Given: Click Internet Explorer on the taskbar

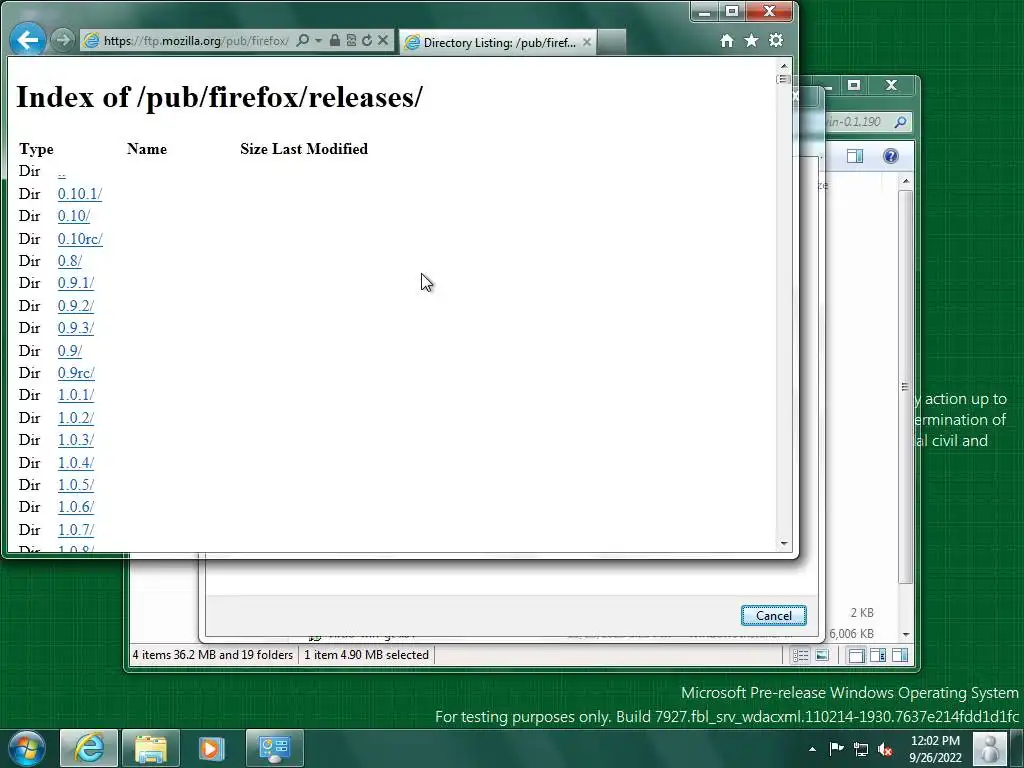Looking at the screenshot, I should point(89,748).
